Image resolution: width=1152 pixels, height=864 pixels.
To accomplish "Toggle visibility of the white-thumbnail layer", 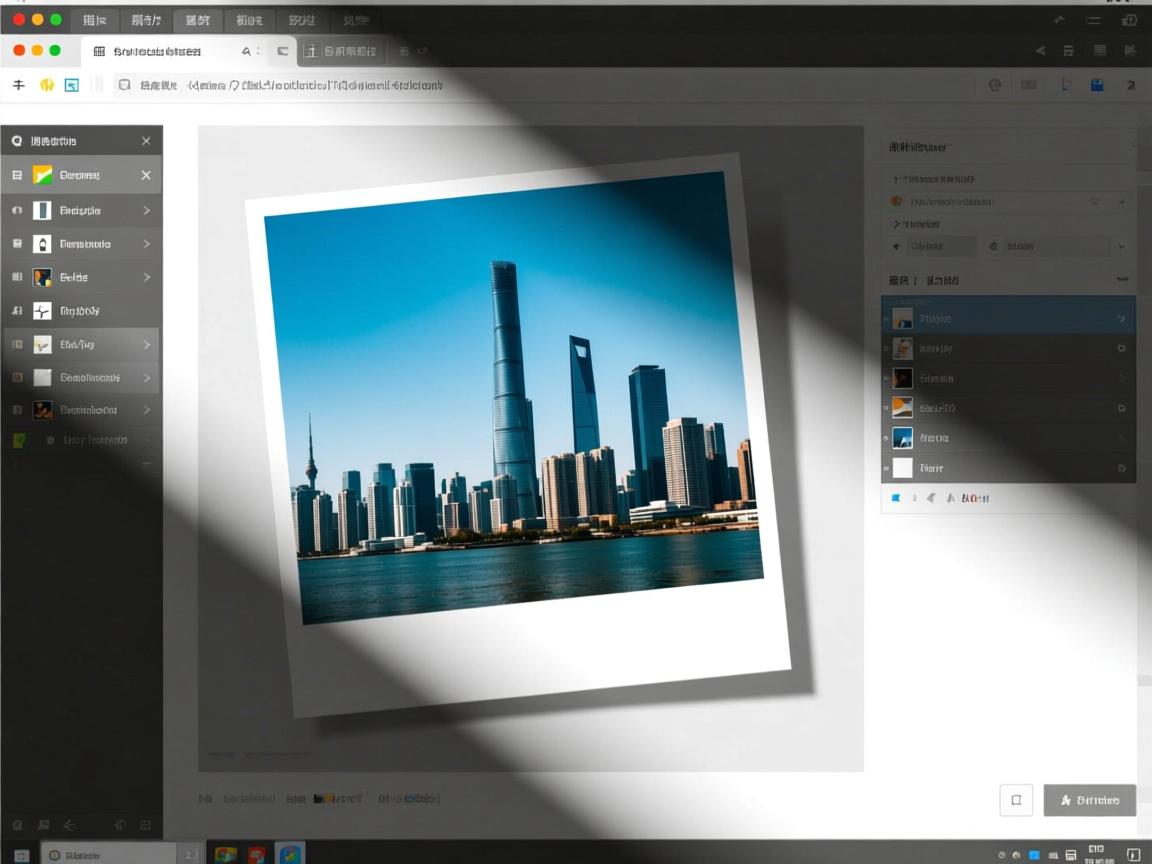I will 1121,468.
